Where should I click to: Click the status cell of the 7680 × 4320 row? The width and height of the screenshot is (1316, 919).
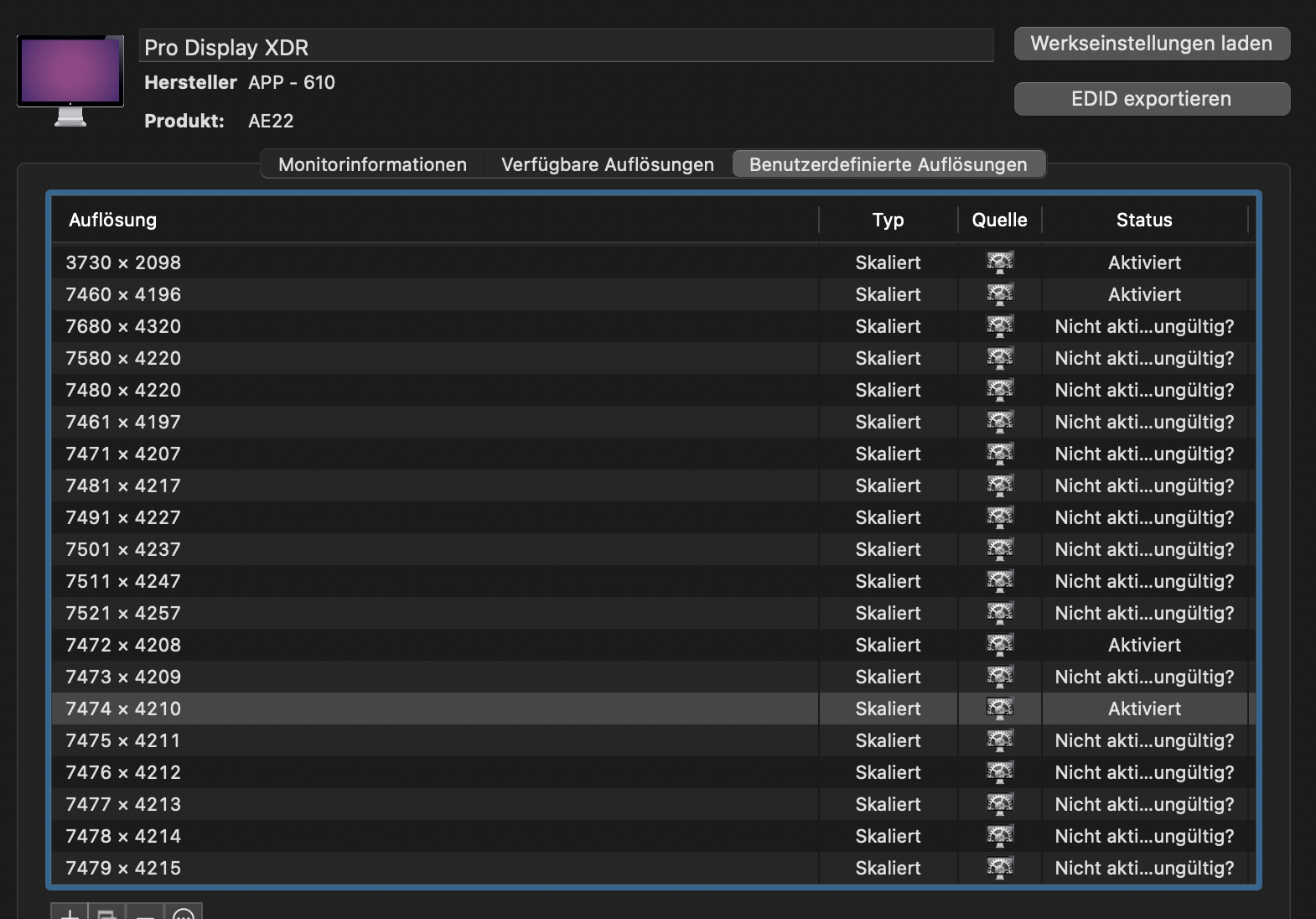tap(1144, 326)
